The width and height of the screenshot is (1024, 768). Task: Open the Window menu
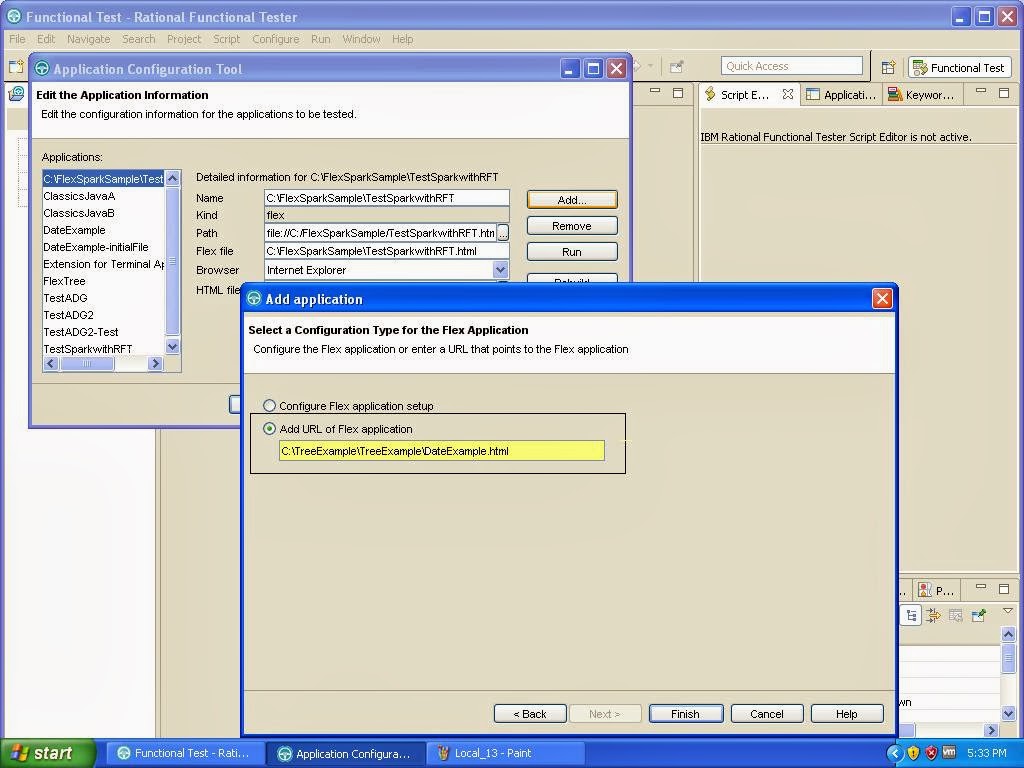click(361, 39)
